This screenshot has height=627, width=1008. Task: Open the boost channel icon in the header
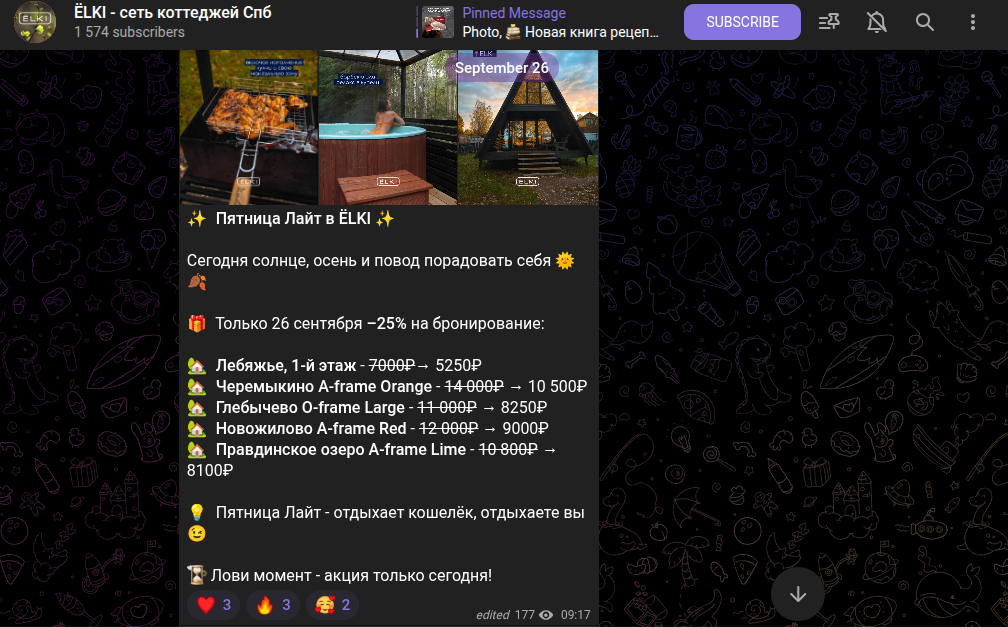pyautogui.click(x=829, y=22)
